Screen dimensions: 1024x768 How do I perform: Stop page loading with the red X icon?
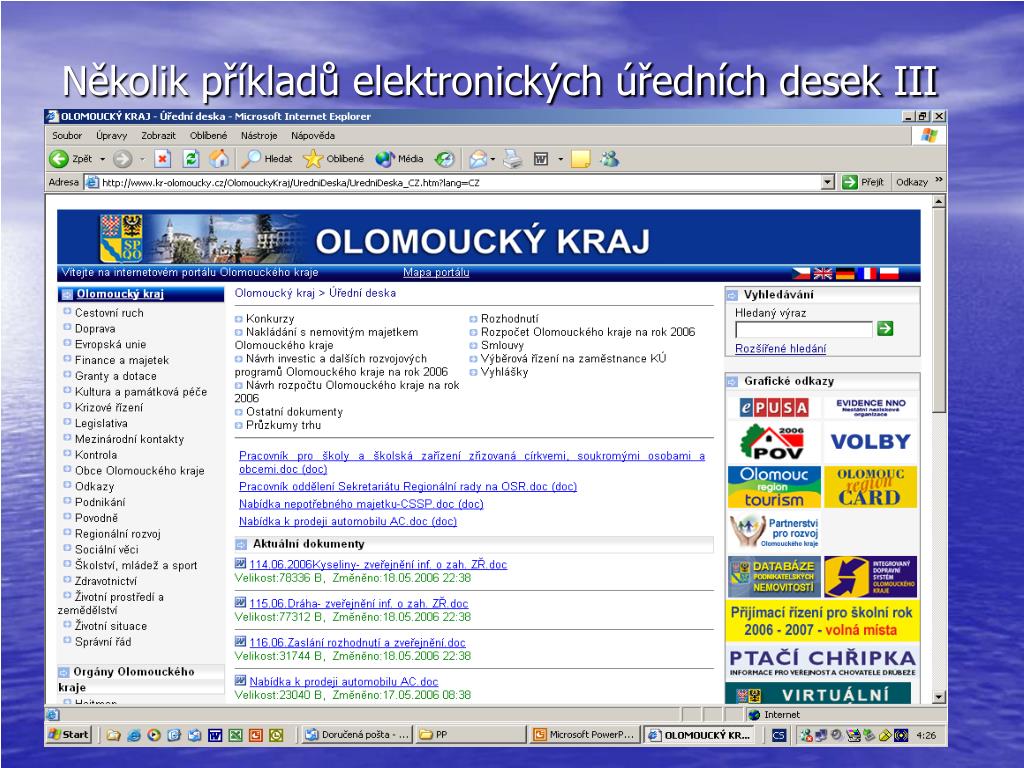point(163,159)
